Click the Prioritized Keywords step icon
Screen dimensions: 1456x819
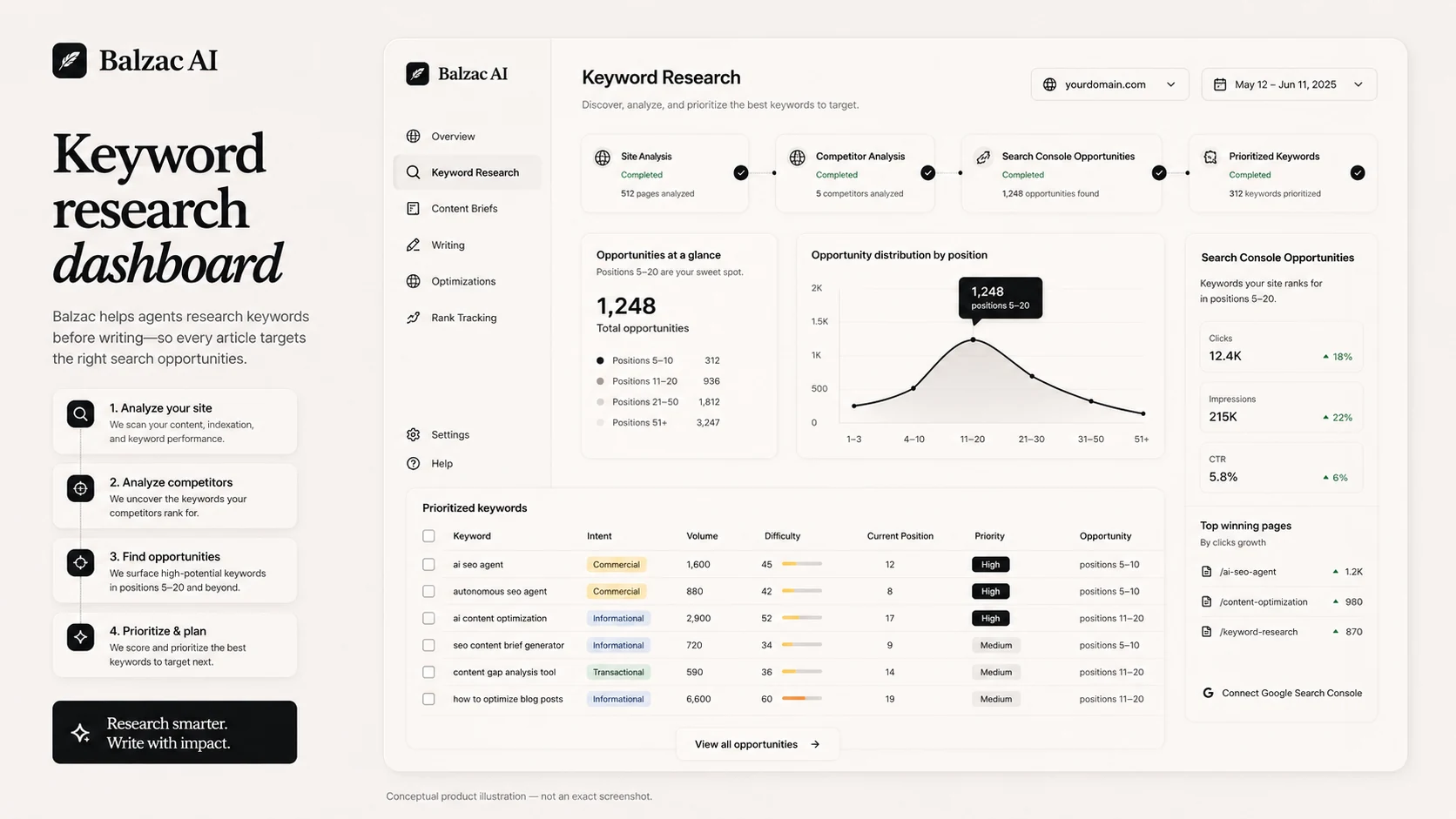pyautogui.click(x=1210, y=158)
